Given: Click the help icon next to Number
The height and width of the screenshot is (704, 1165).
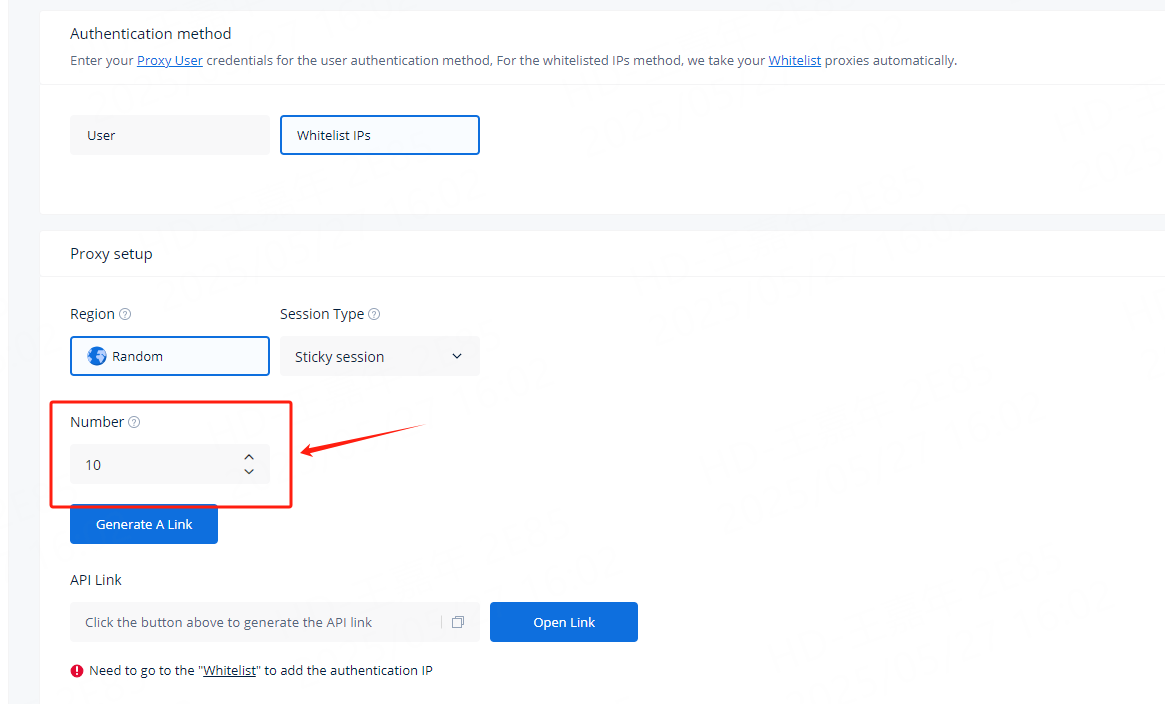Looking at the screenshot, I should 134,422.
